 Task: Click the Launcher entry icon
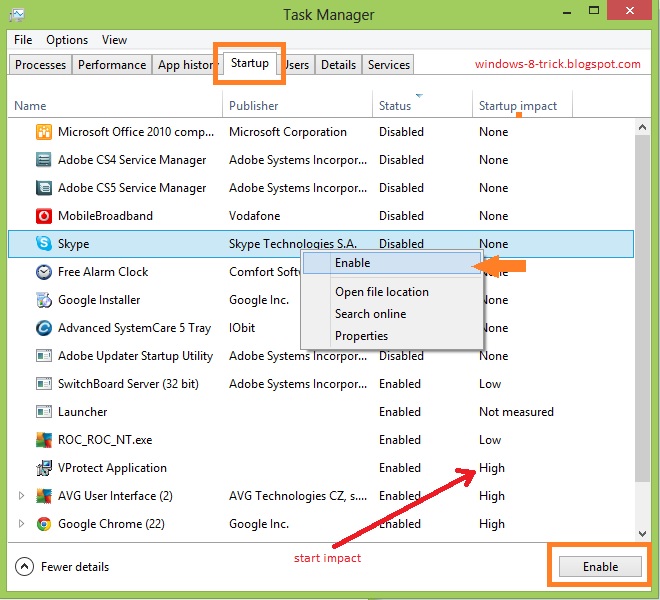44,412
